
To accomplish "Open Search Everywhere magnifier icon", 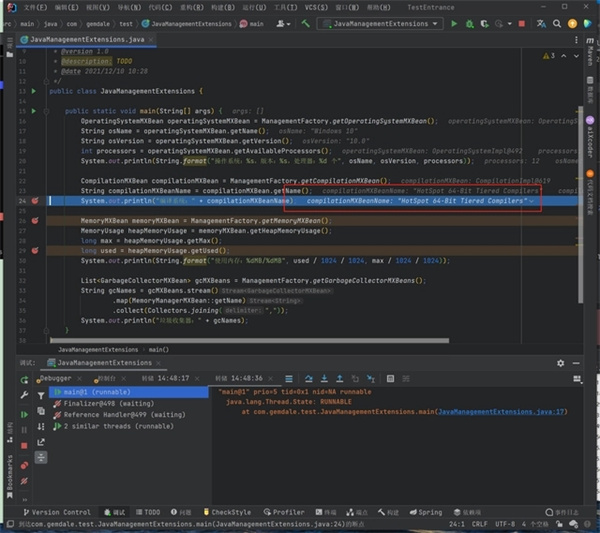I will (557, 24).
